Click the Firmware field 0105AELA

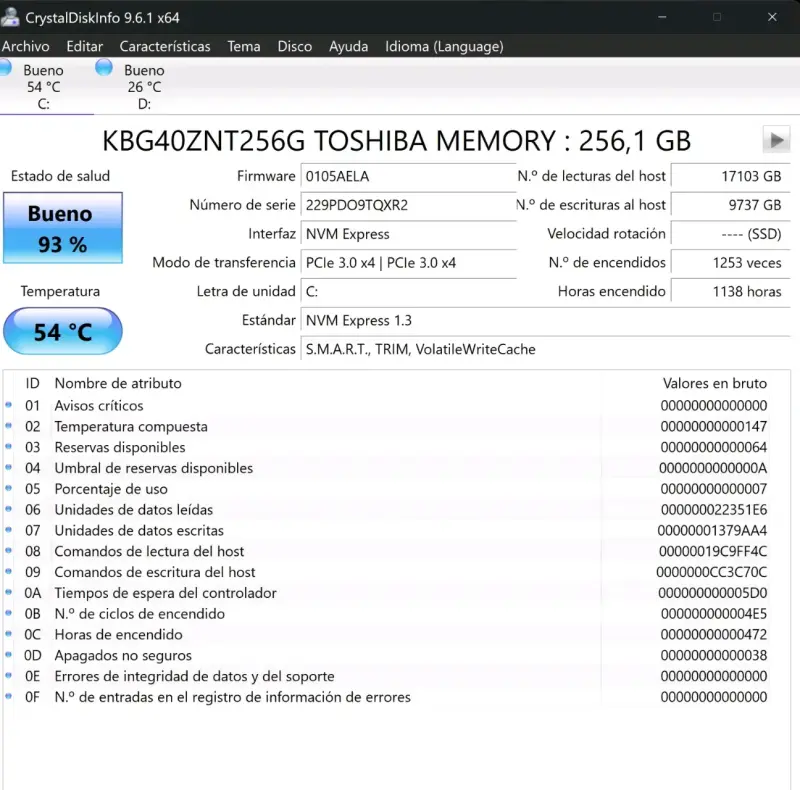pyautogui.click(x=408, y=177)
